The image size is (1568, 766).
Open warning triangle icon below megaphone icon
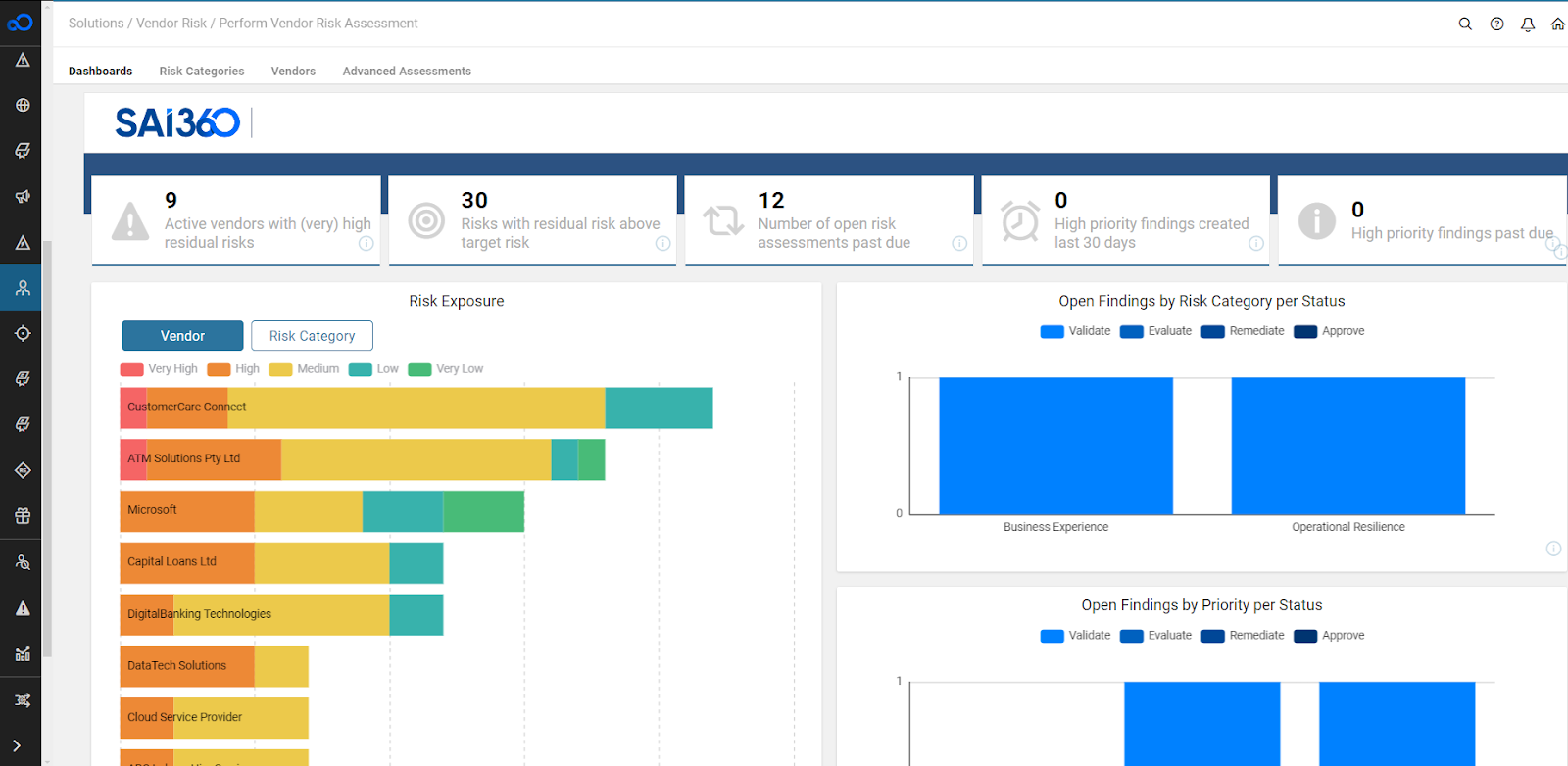tap(23, 242)
